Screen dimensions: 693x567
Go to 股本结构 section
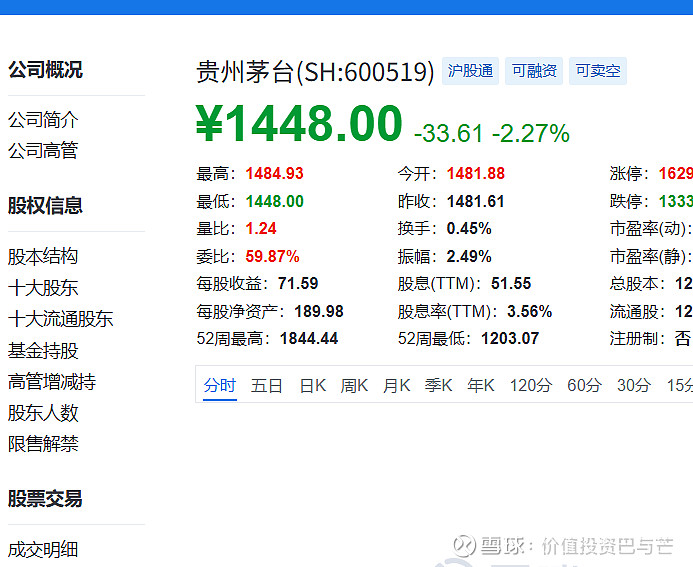click(43, 257)
